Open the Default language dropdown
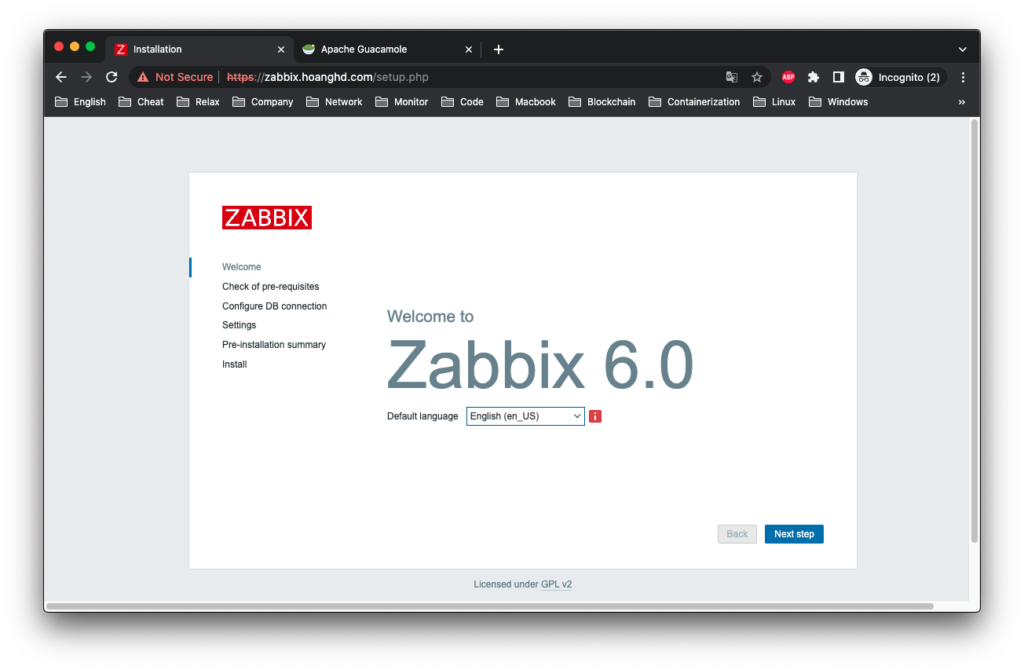1024x670 pixels. 525,416
